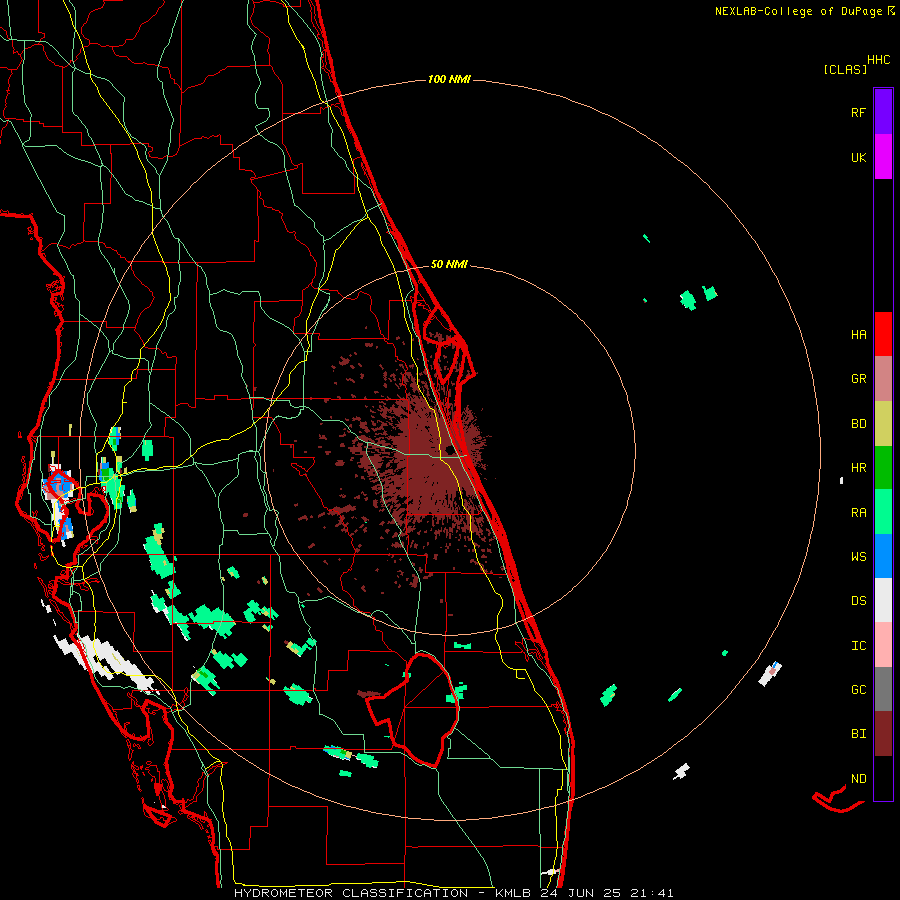Click the 'NEXLAB-College of DuPage' header text
Viewport: 900px width, 900px height.
click(798, 11)
